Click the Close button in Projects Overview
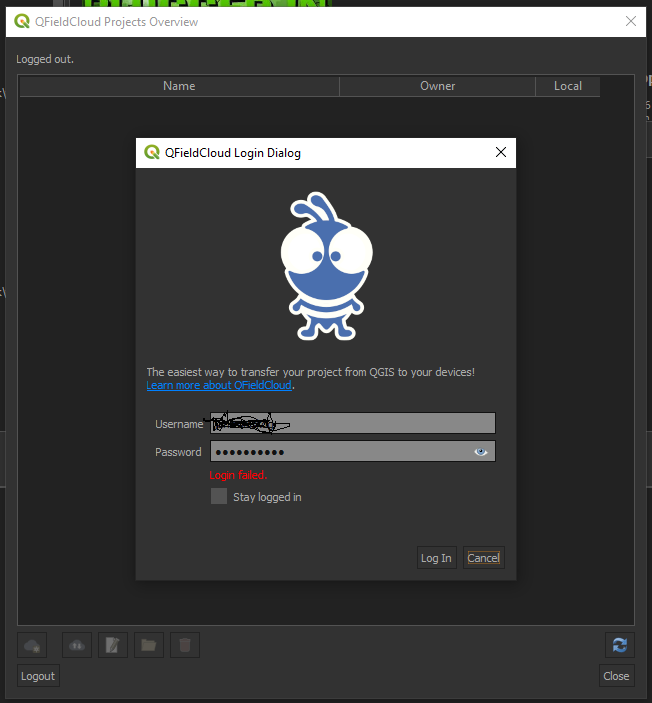The height and width of the screenshot is (703, 652). 616,676
